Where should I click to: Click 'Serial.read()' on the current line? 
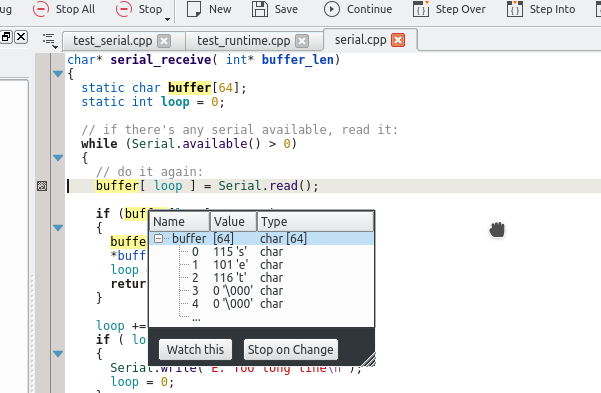pyautogui.click(x=265, y=186)
